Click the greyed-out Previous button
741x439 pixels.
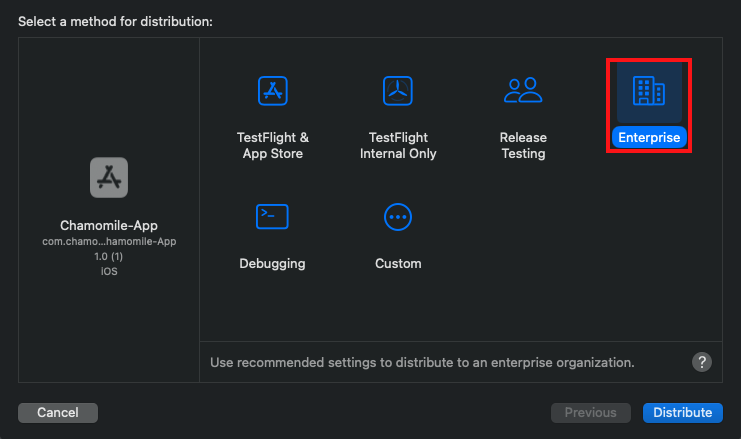coord(591,412)
